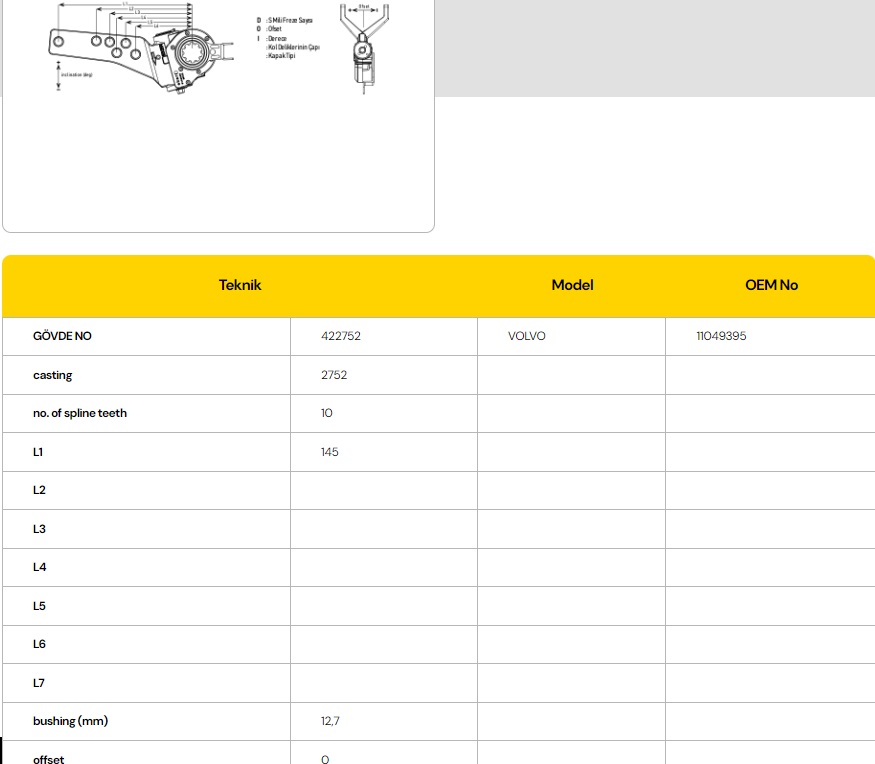The width and height of the screenshot is (875, 764).
Task: Click OEM number 11049395
Action: point(721,336)
